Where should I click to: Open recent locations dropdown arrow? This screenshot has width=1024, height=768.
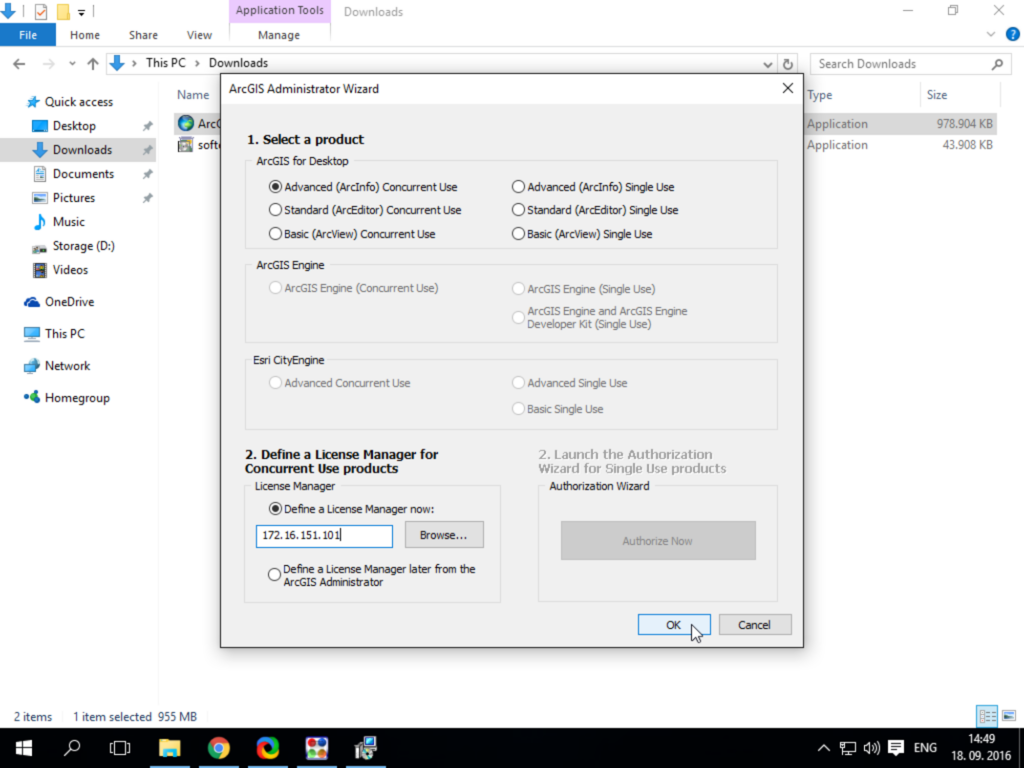[x=72, y=64]
